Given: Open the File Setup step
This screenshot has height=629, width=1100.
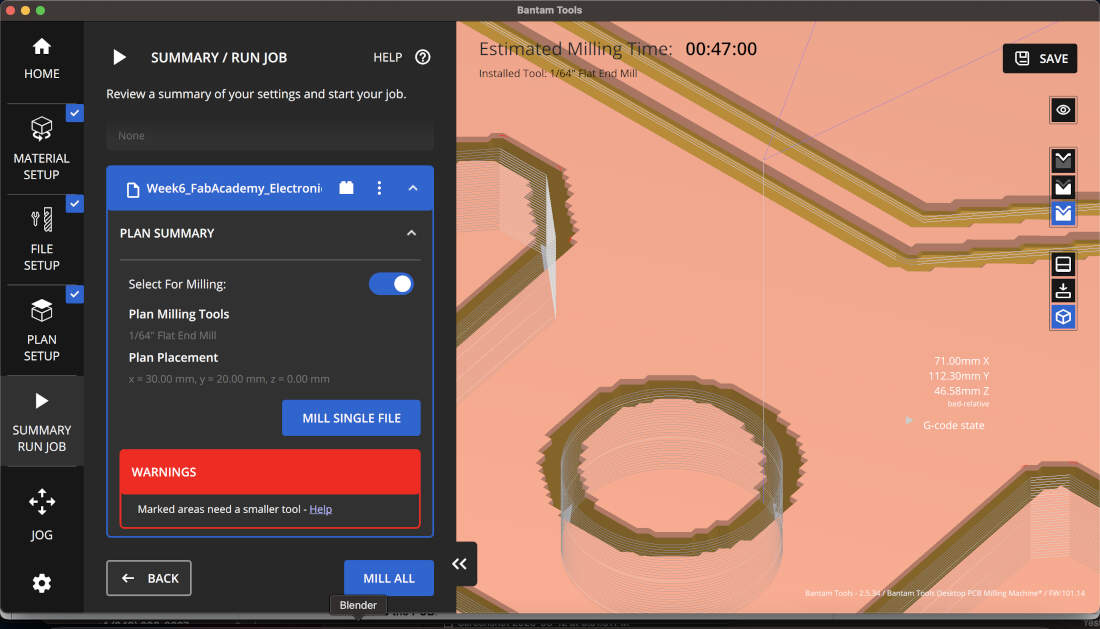Looking at the screenshot, I should (x=41, y=240).
